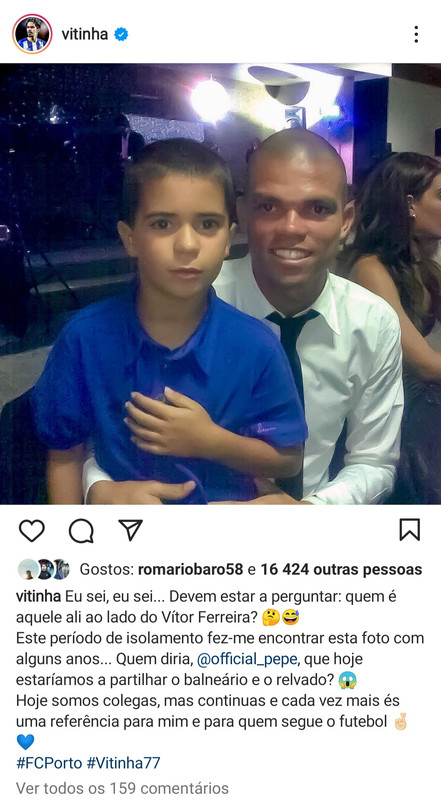The height and width of the screenshot is (800, 441).
Task: Open the #FCPorto hashtag
Action: (49, 763)
